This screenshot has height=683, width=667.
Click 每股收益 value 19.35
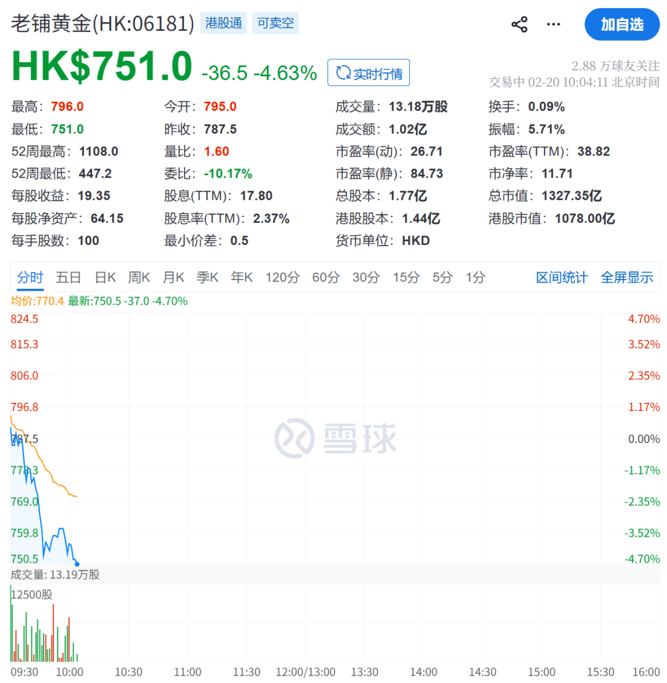[x=94, y=196]
